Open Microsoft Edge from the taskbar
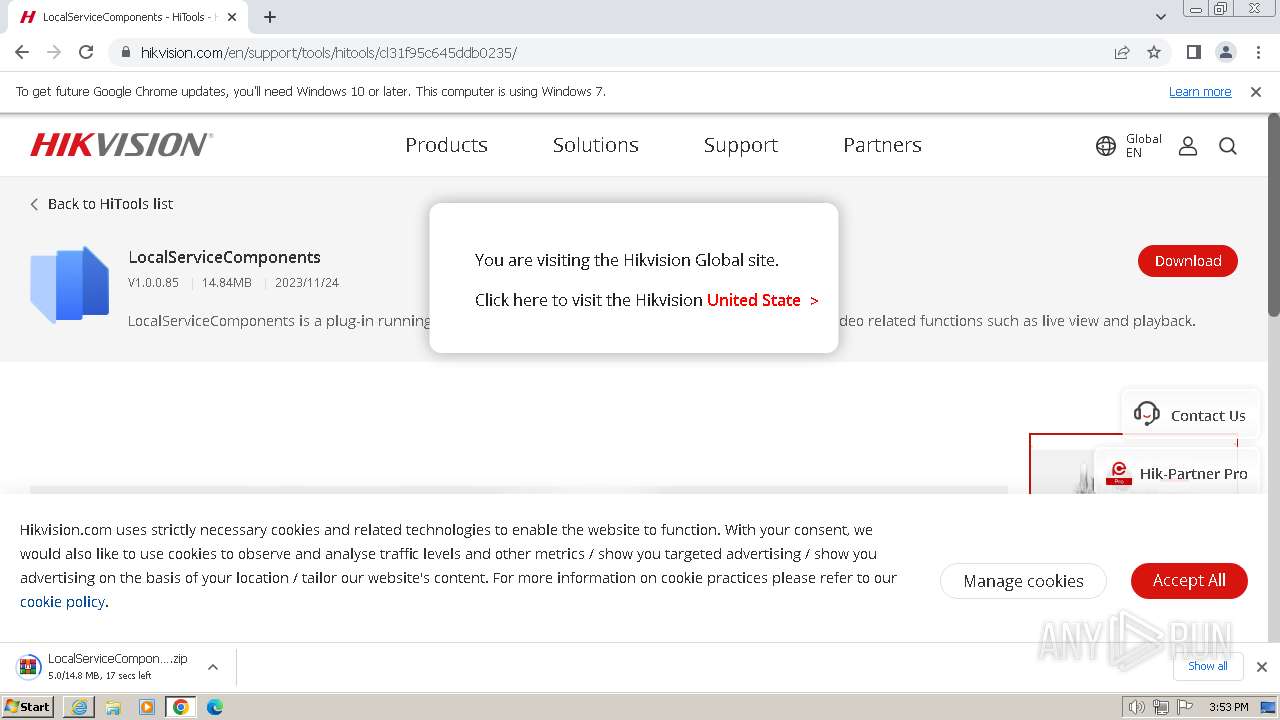Image resolution: width=1280 pixels, height=720 pixels. tap(215, 707)
